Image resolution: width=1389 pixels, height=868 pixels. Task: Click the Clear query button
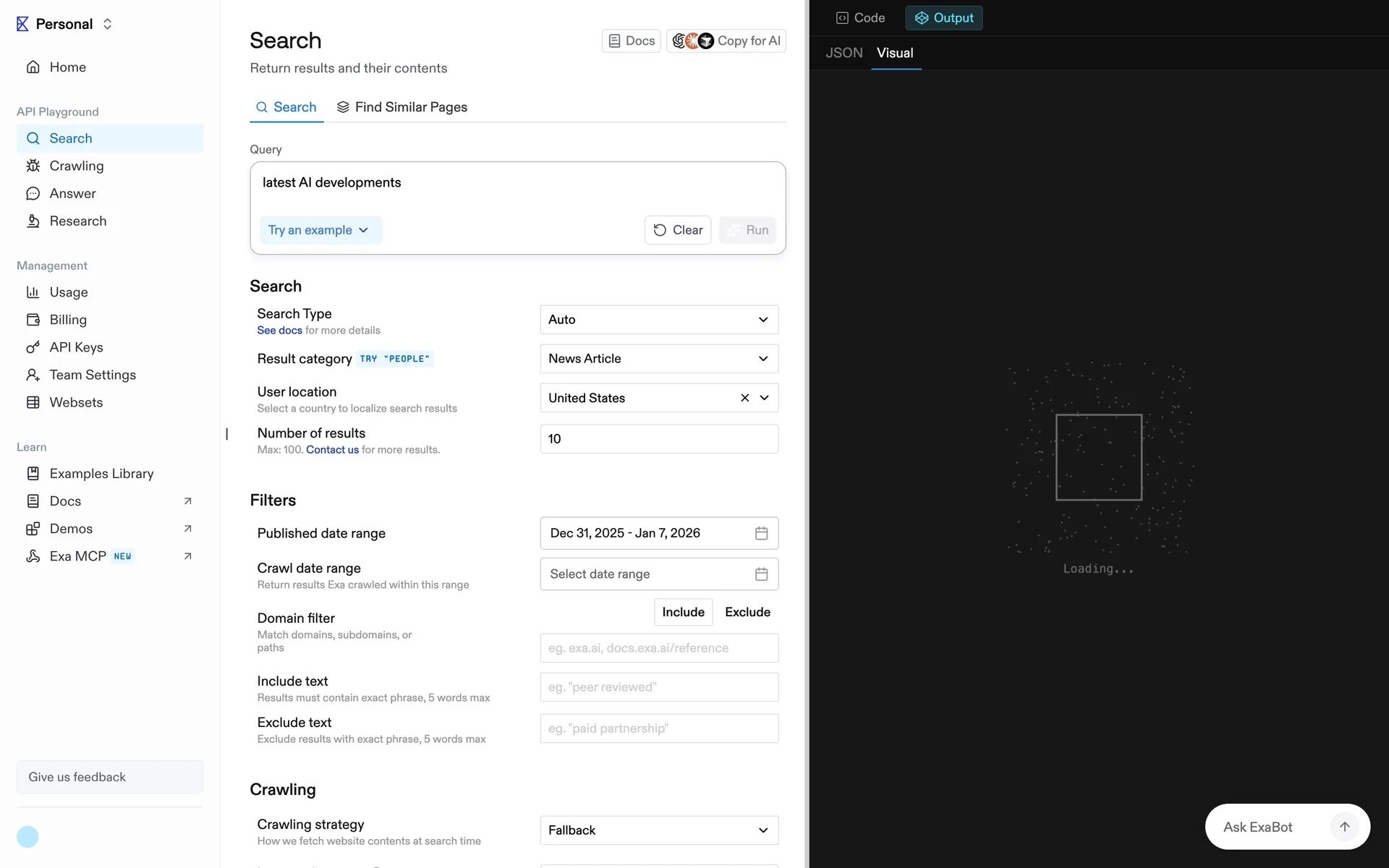[x=678, y=230]
